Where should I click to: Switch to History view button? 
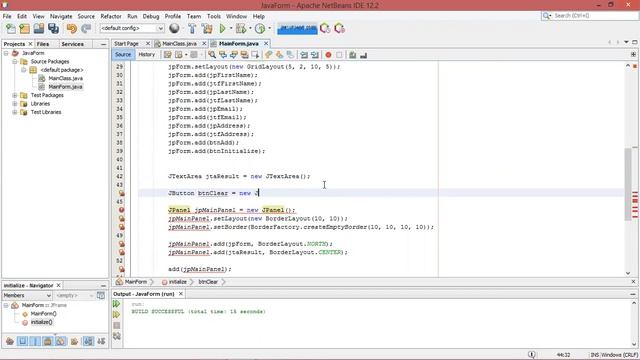147,55
